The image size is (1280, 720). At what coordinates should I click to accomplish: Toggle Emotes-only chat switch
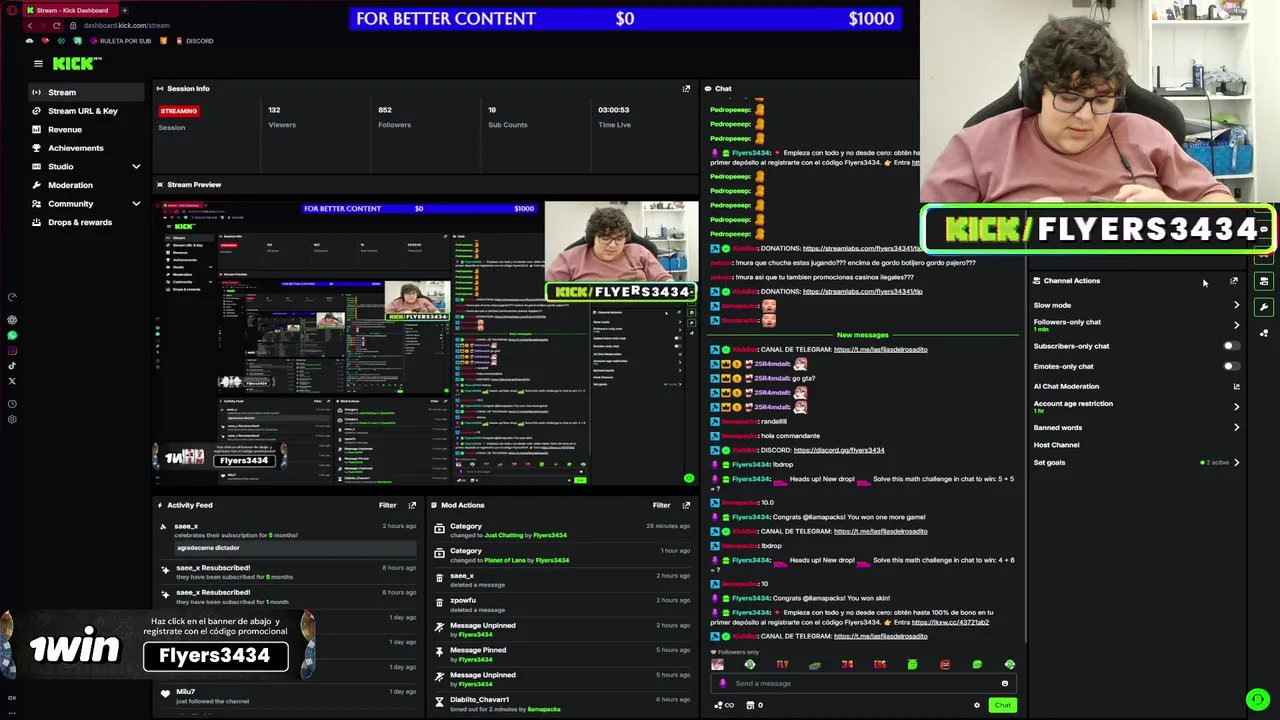point(1231,366)
